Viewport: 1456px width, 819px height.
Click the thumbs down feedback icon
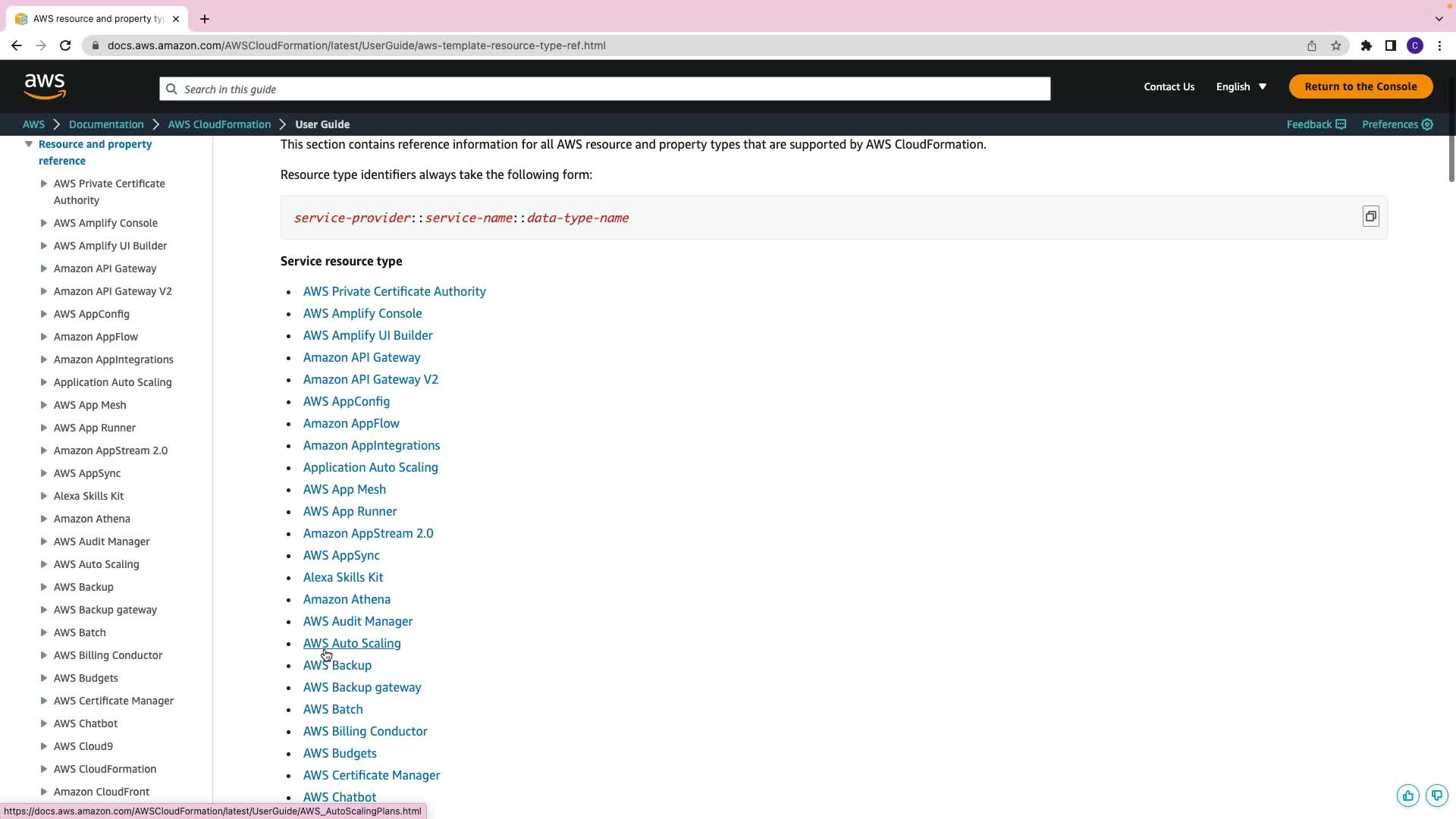click(1437, 795)
